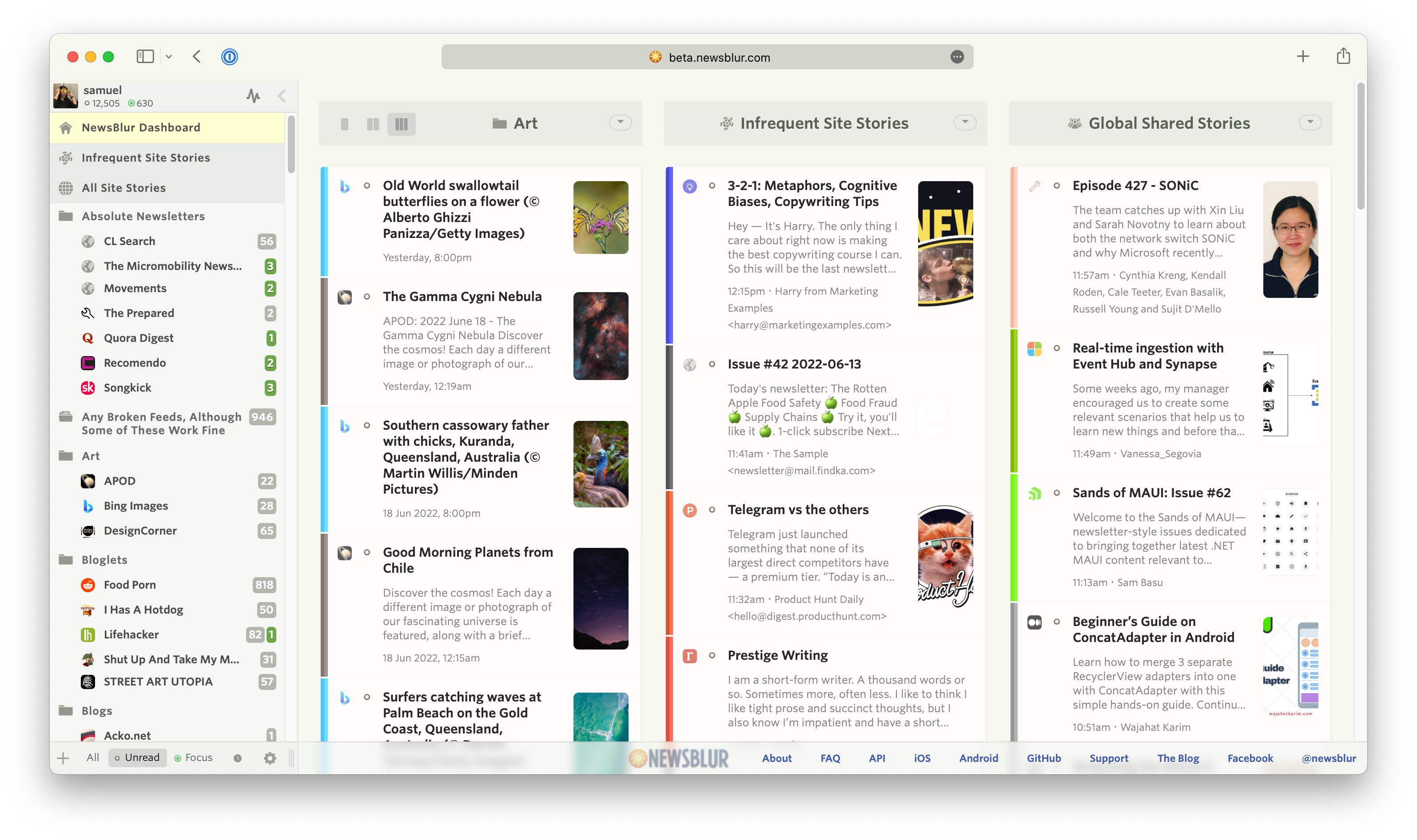
Task: Click the 1Password extension icon
Action: pos(229,56)
